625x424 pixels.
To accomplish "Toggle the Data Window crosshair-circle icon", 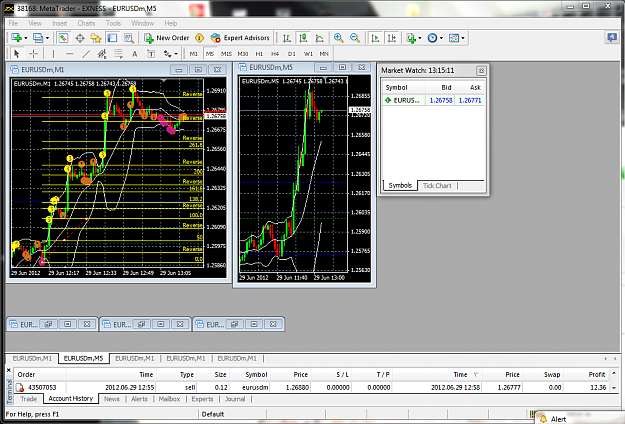I will pos(80,38).
